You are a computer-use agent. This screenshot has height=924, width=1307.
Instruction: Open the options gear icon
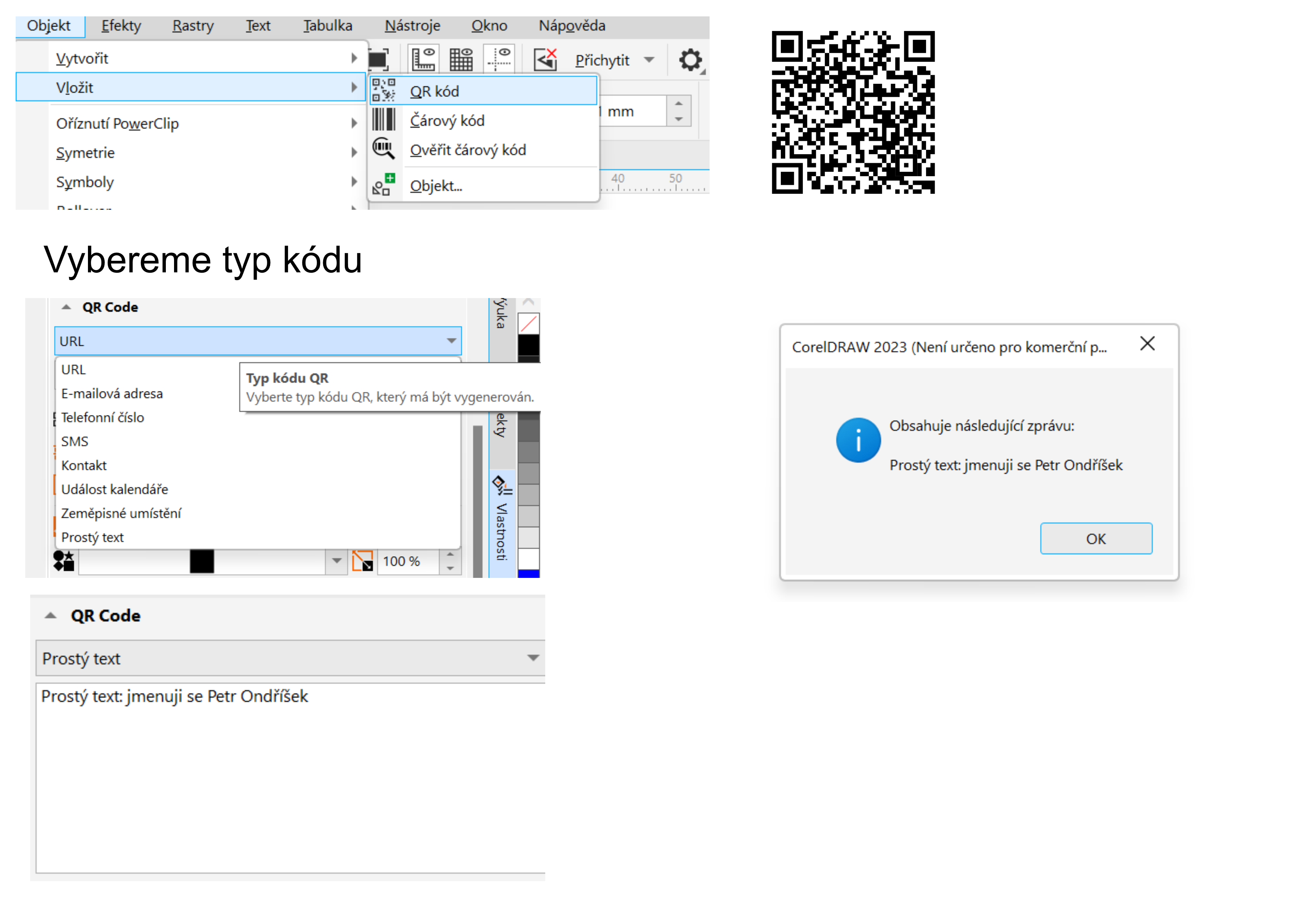691,60
